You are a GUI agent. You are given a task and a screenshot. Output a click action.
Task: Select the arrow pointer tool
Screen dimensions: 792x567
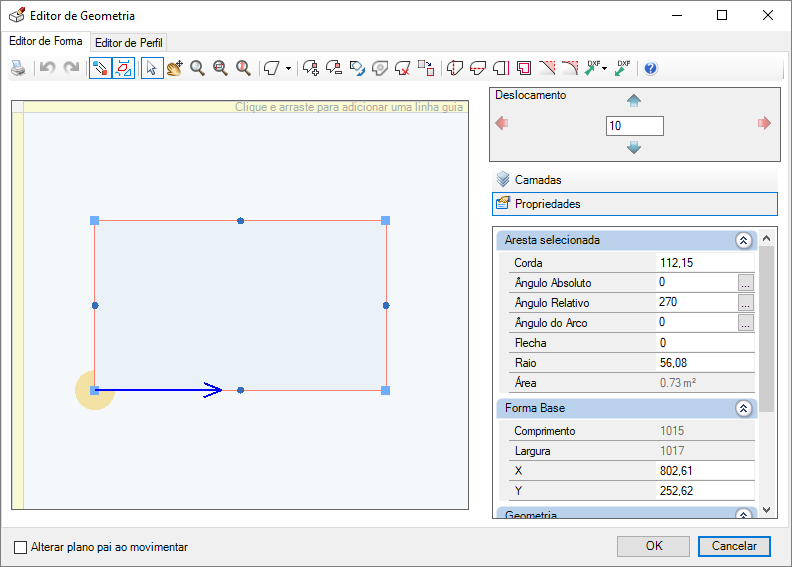(x=152, y=68)
